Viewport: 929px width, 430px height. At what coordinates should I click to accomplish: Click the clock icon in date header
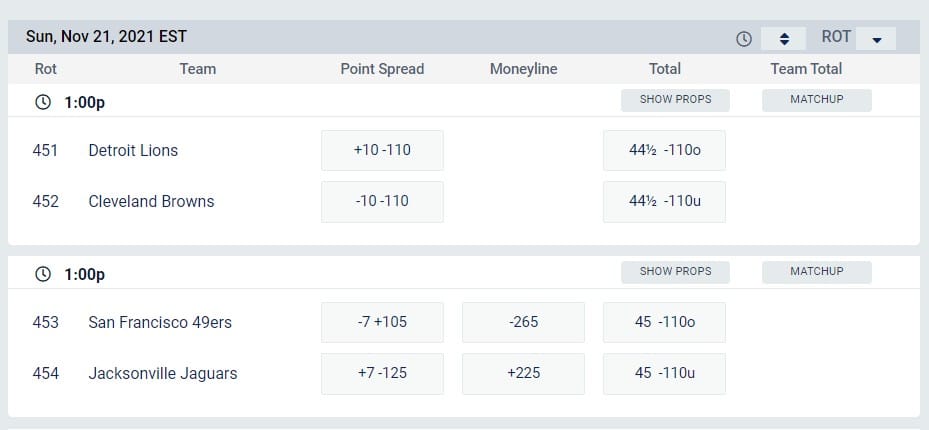coord(744,39)
